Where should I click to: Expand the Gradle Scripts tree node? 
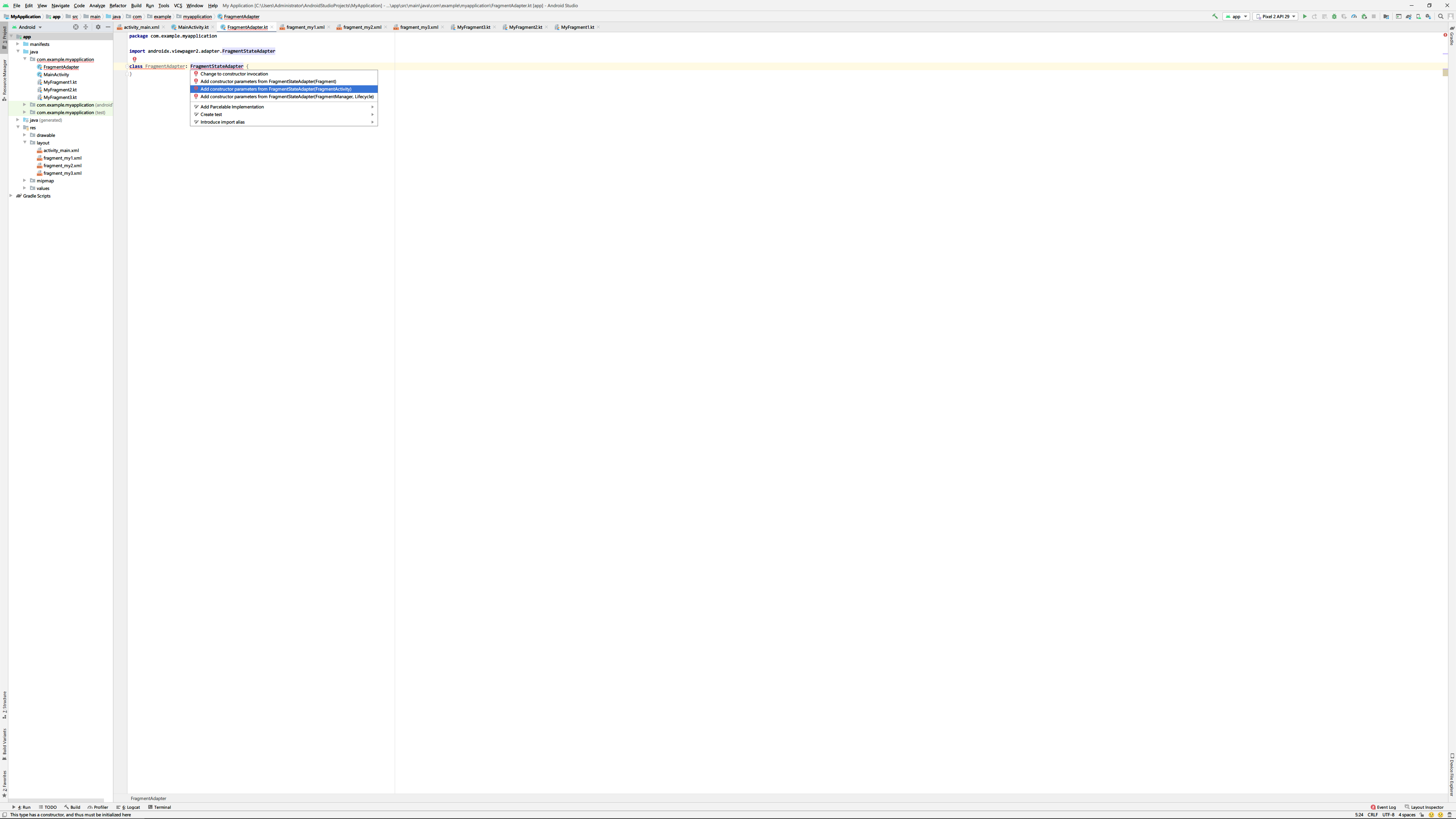tap(11, 196)
